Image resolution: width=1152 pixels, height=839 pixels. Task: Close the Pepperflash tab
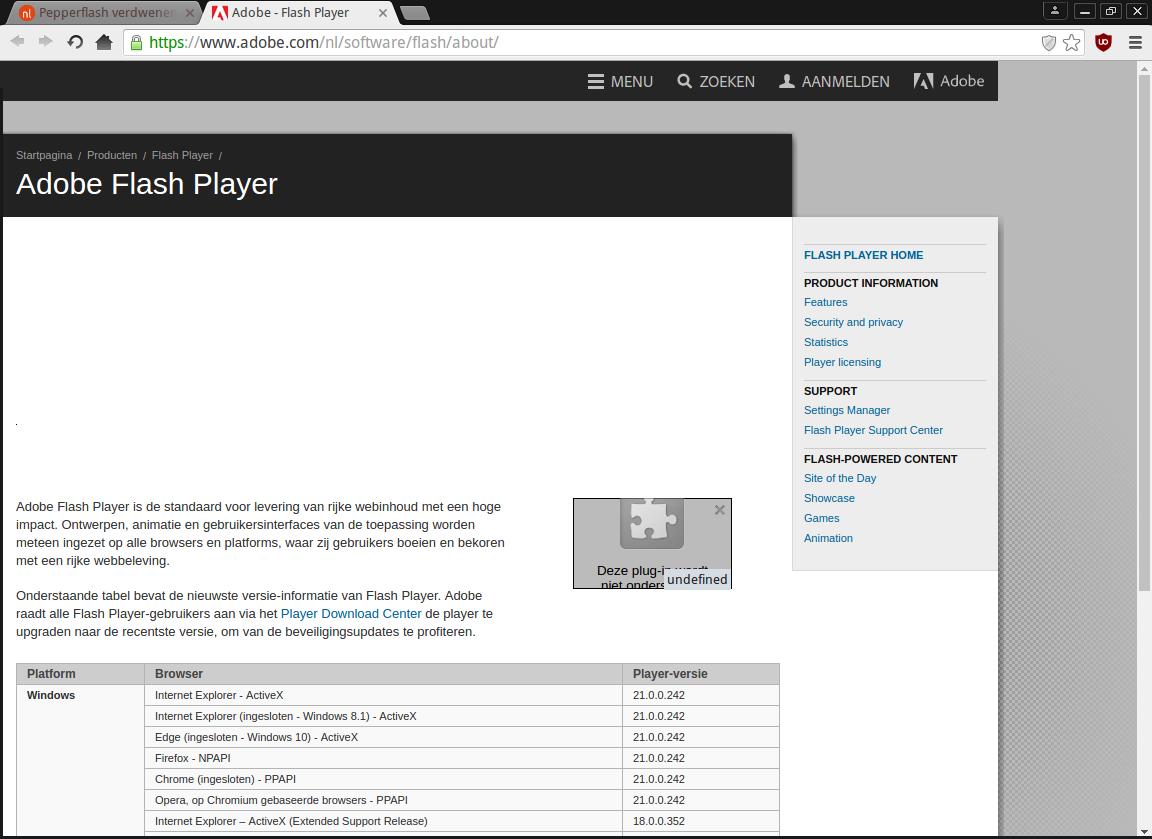[190, 13]
